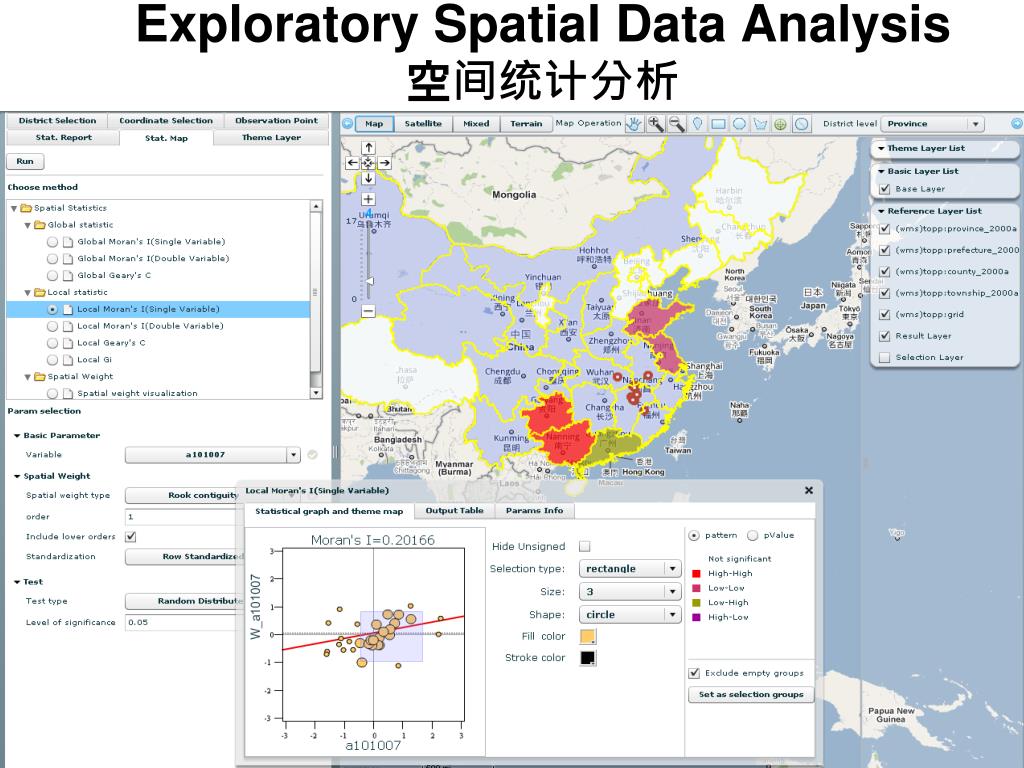Choose the point marker selection tool

point(697,123)
